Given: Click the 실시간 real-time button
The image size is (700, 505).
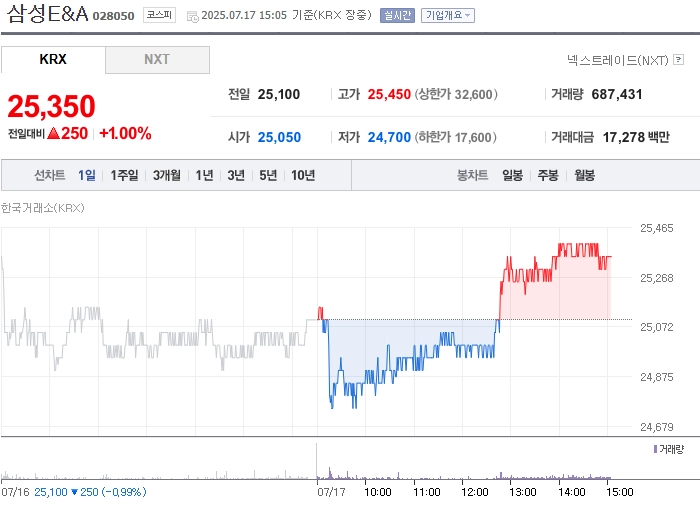Looking at the screenshot, I should [397, 16].
